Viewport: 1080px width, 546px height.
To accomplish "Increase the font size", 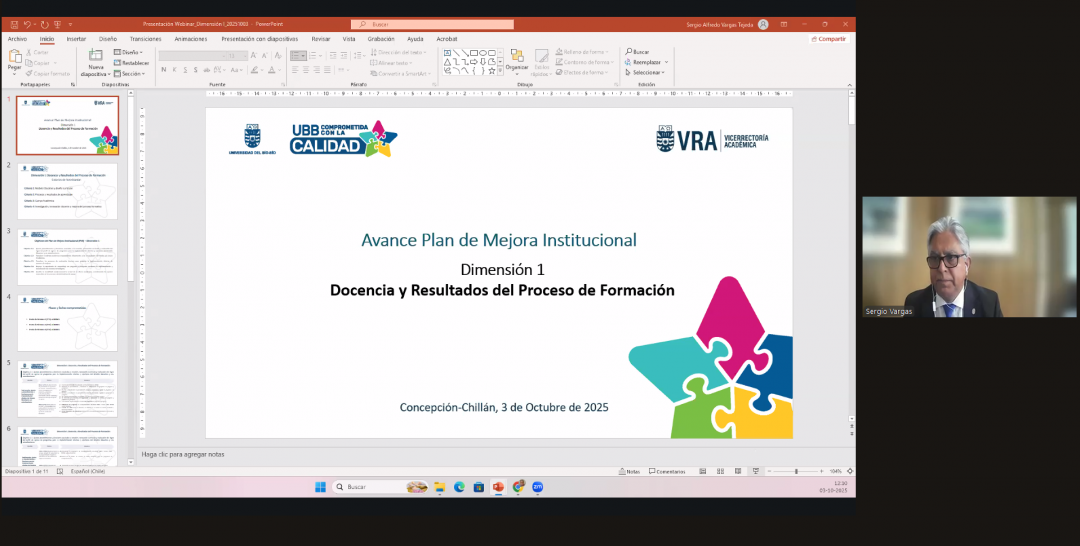I will pos(253,56).
